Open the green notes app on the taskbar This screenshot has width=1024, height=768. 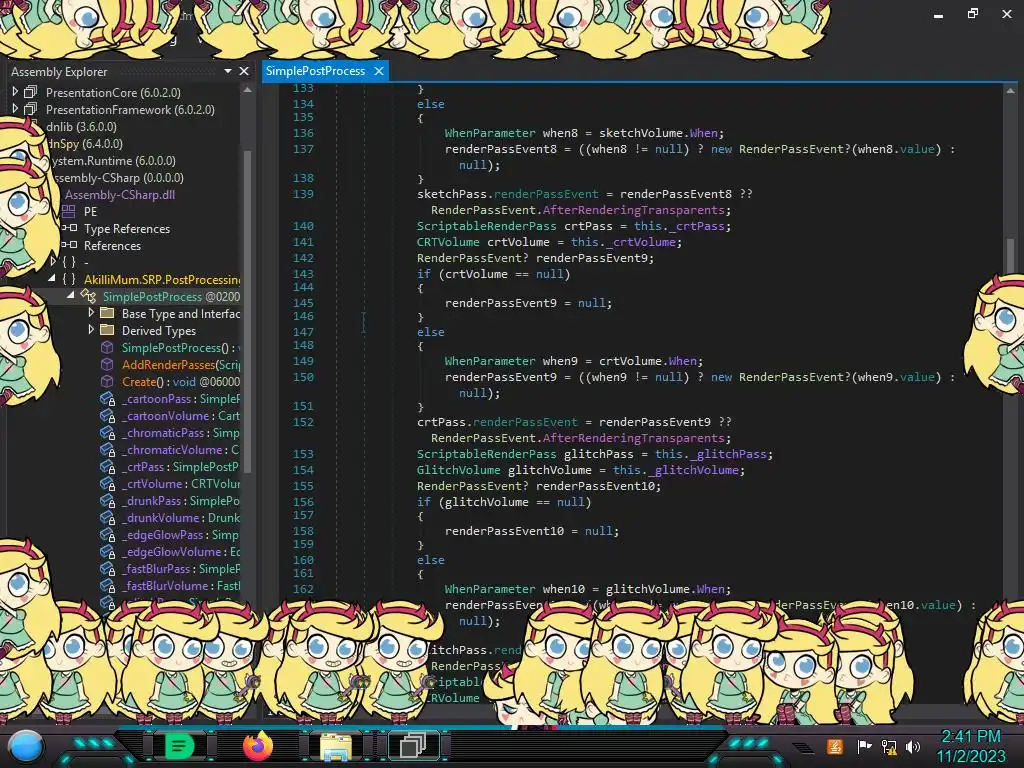pyautogui.click(x=179, y=746)
